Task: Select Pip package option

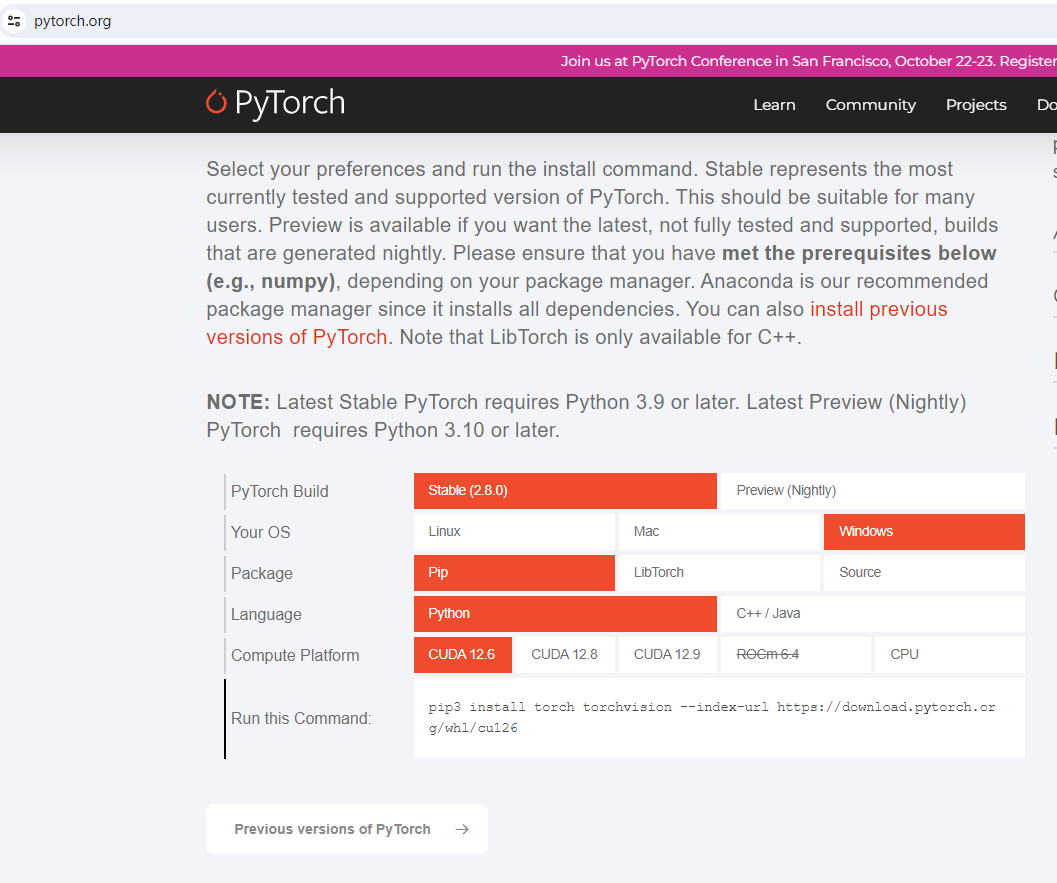Action: 514,573
